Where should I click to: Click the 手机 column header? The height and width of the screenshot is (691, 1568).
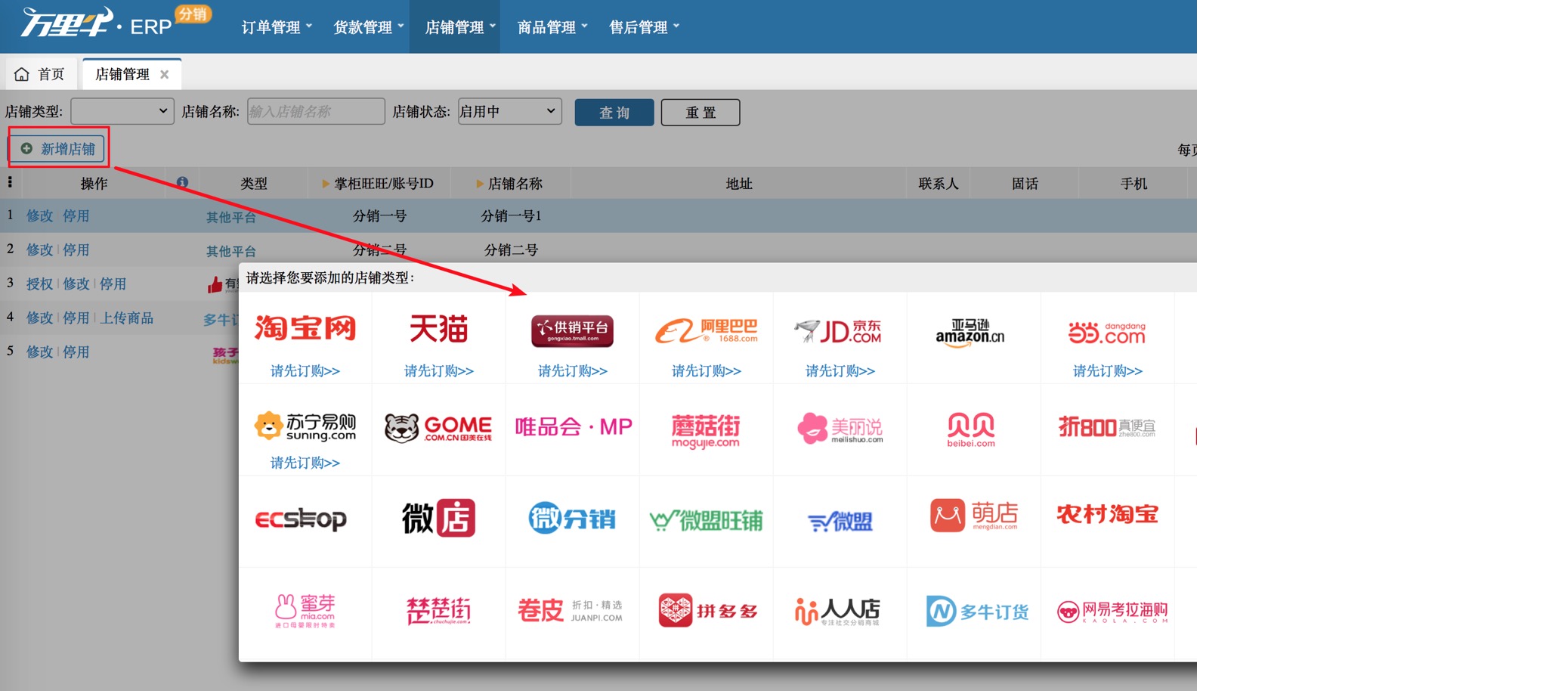click(1133, 184)
